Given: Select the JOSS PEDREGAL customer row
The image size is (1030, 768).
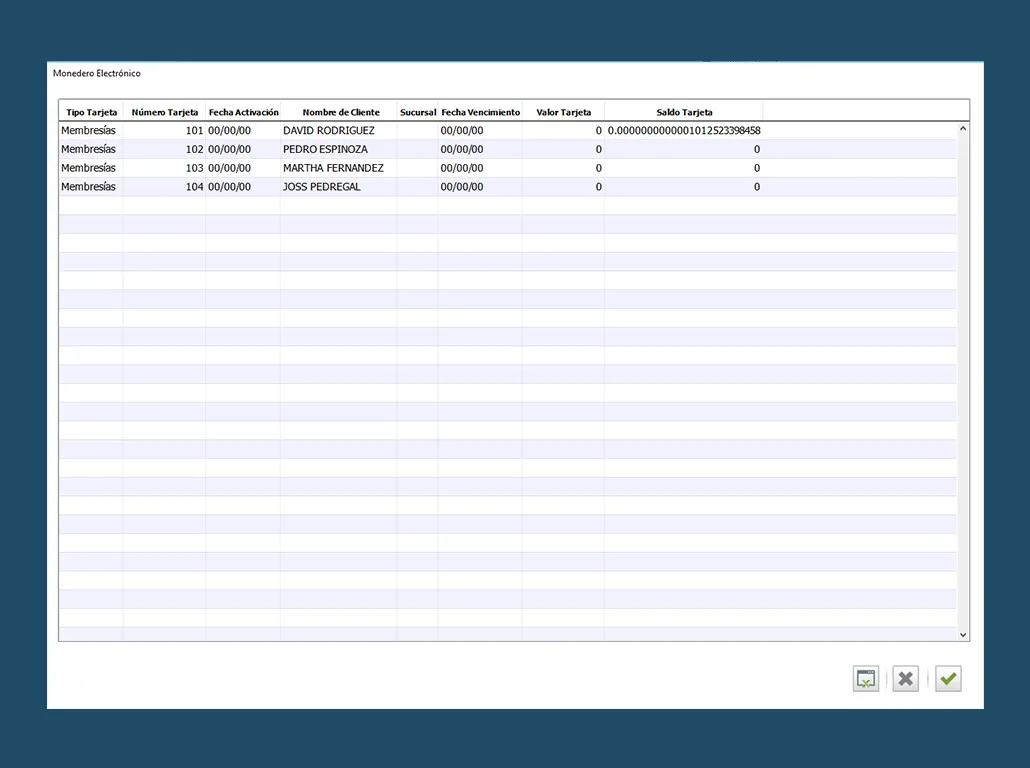Looking at the screenshot, I should (322, 187).
